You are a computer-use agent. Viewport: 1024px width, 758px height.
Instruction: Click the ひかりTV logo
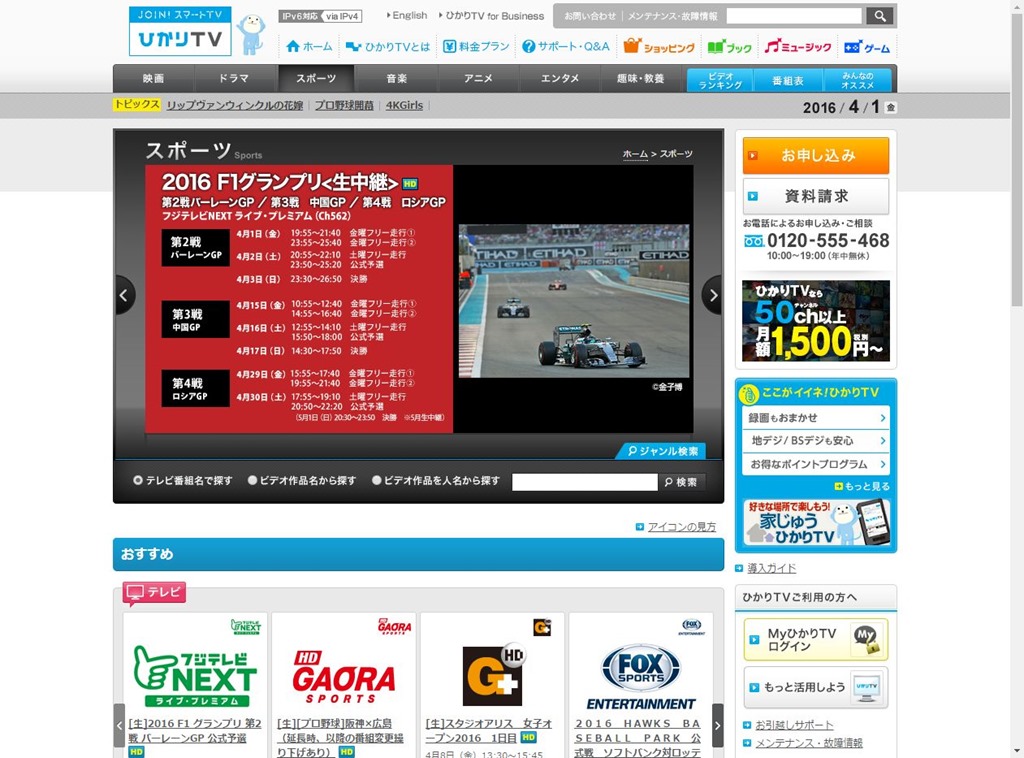tap(180, 31)
